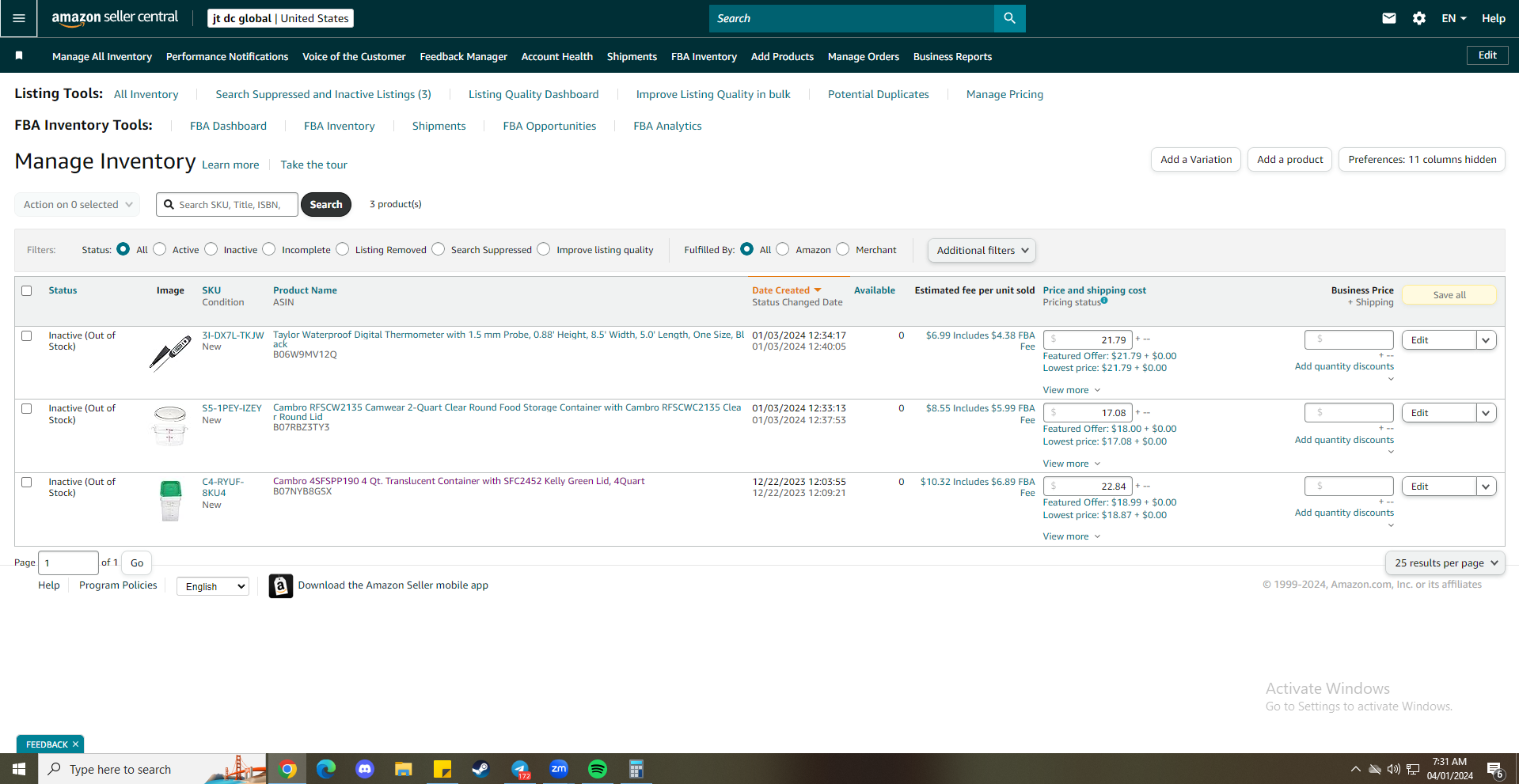This screenshot has height=784, width=1519.
Task: Navigate to Account Health
Action: pos(557,56)
